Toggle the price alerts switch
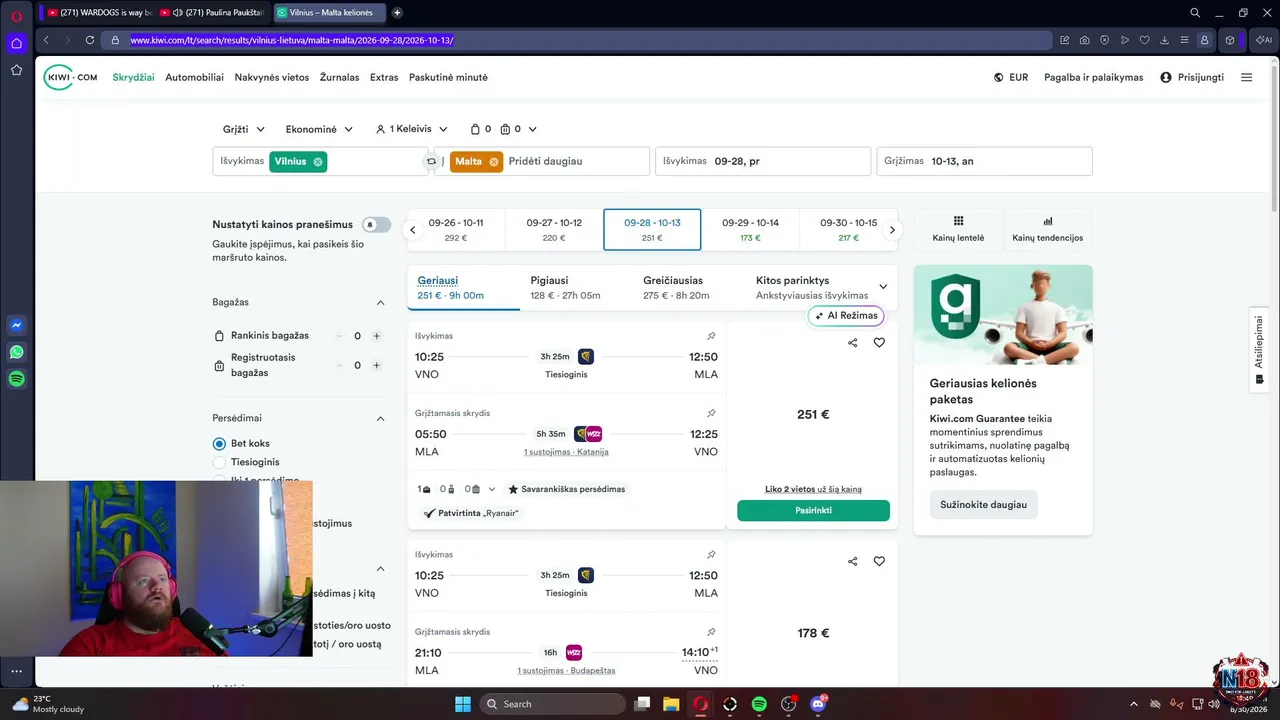 (x=376, y=225)
